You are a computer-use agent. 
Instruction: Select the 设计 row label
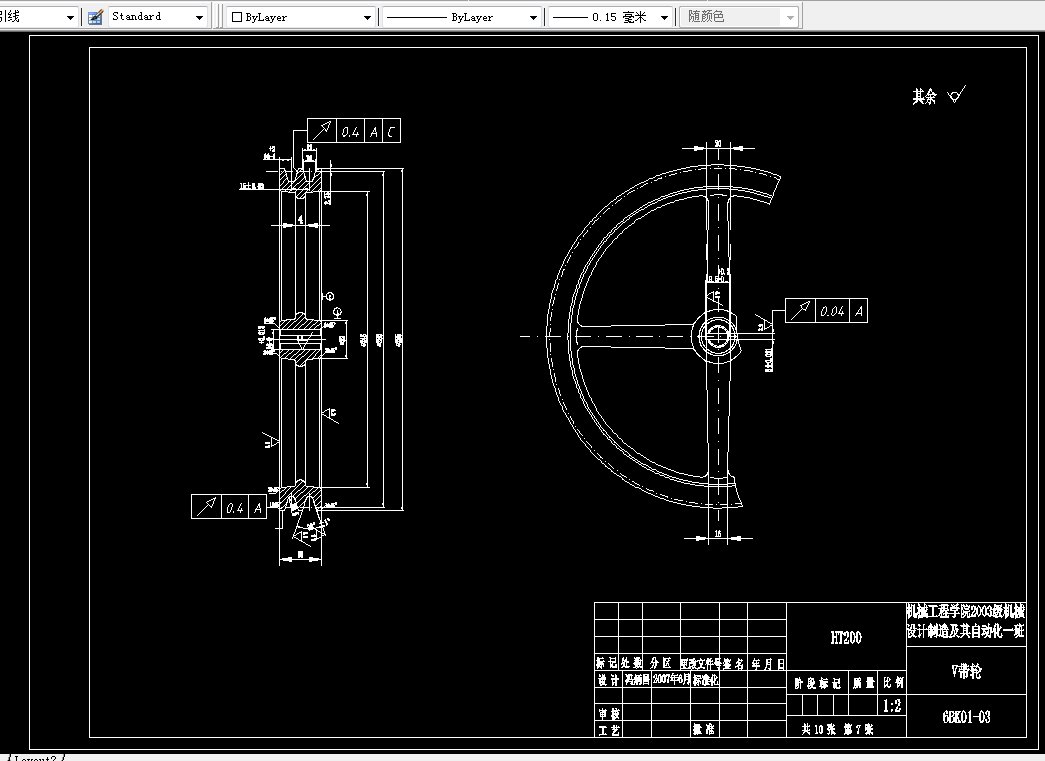coord(608,680)
